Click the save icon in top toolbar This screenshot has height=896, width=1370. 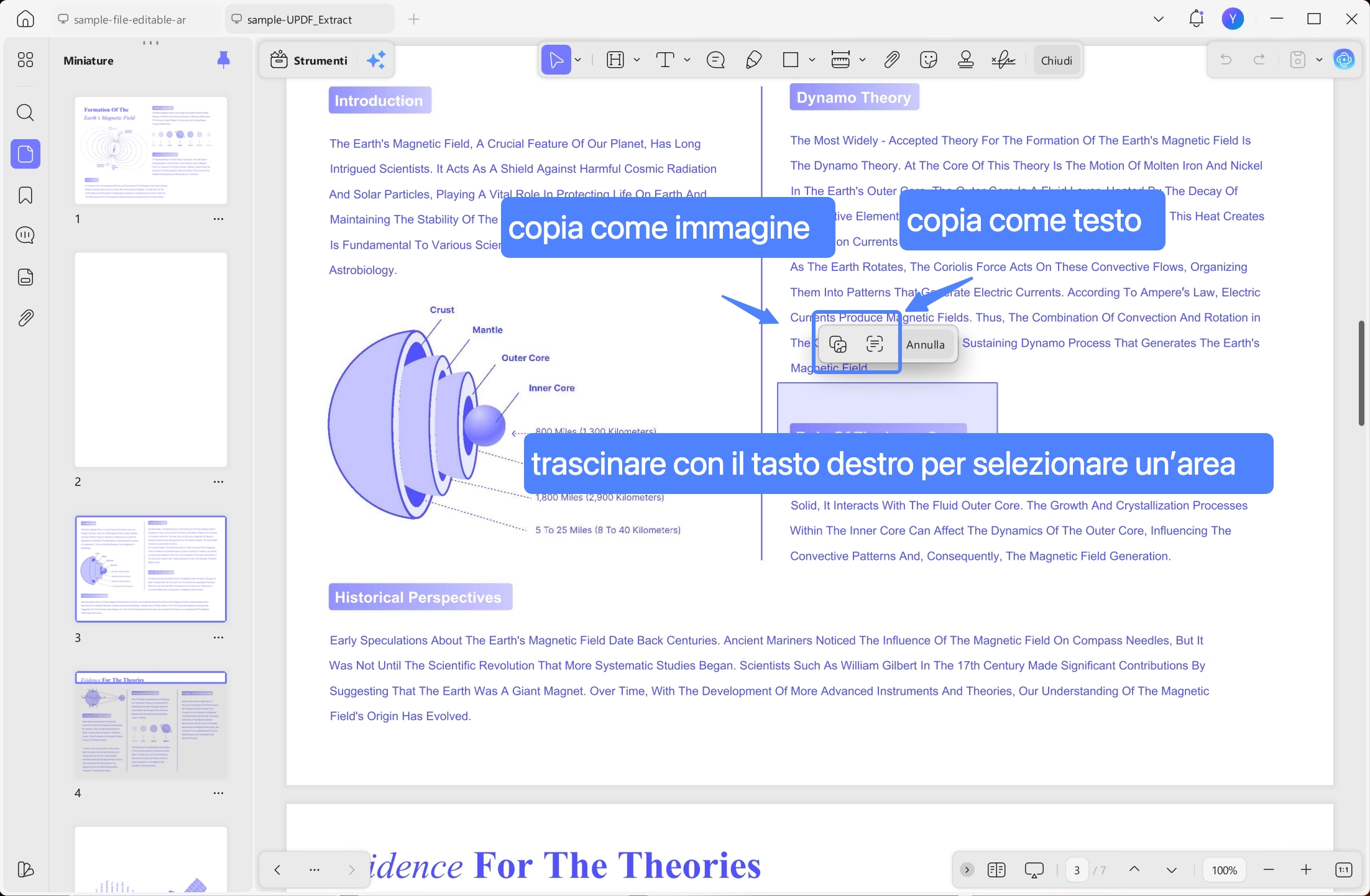pos(1298,60)
